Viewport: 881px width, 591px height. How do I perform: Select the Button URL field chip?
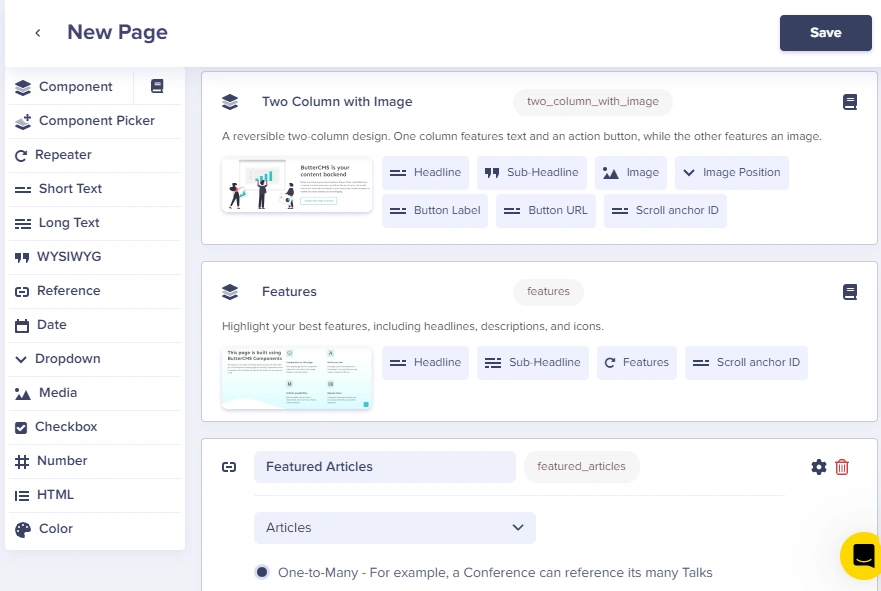pyautogui.click(x=546, y=211)
